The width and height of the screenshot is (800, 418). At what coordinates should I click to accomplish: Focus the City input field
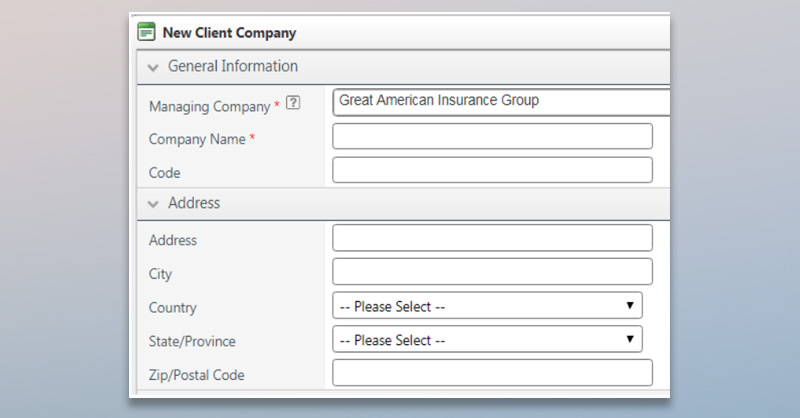click(492, 272)
